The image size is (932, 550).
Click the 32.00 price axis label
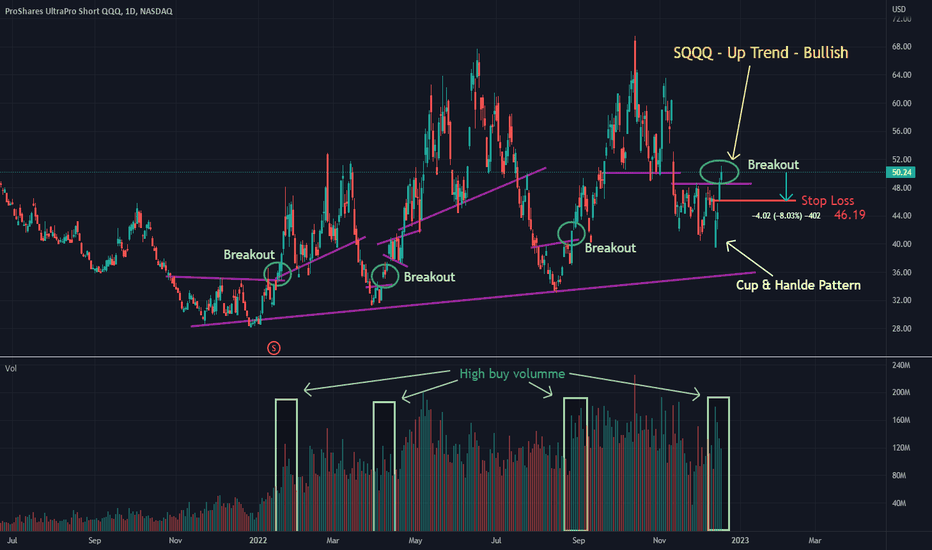pos(901,300)
